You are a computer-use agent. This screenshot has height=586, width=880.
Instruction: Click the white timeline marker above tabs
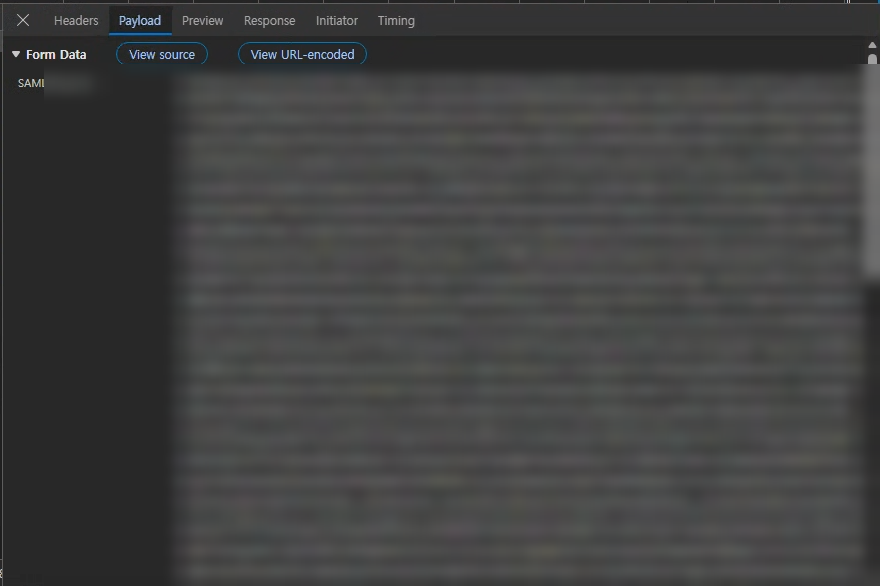tap(848, 2)
